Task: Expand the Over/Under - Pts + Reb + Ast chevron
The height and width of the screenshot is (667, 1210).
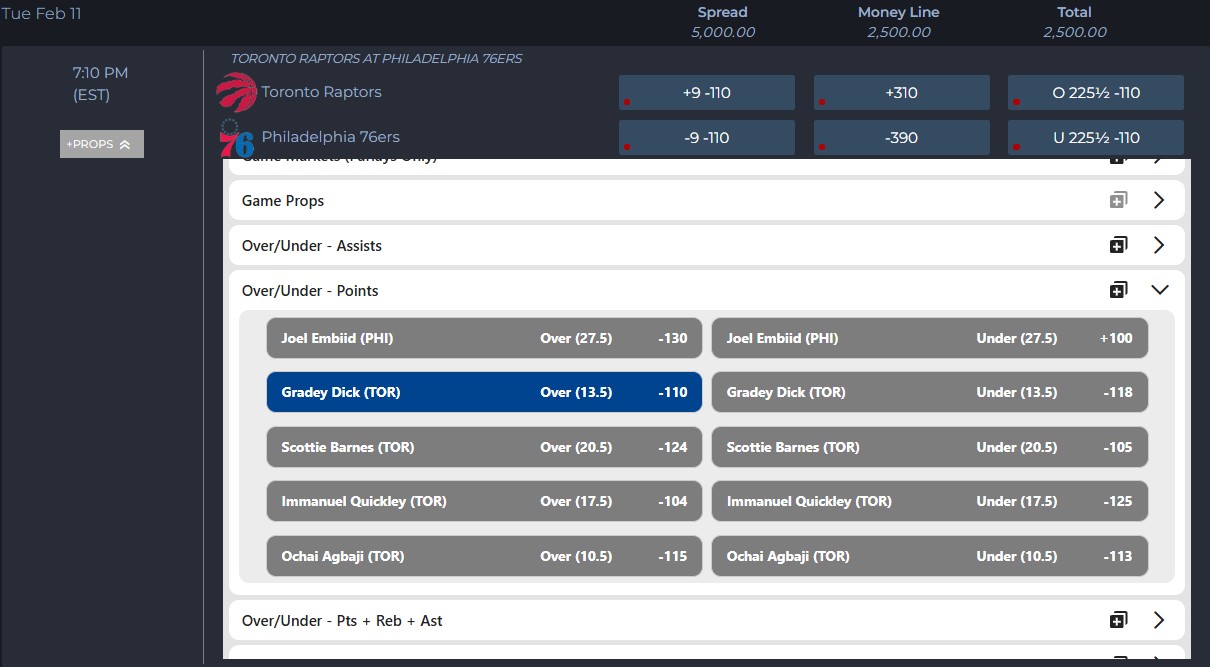Action: (x=1159, y=620)
